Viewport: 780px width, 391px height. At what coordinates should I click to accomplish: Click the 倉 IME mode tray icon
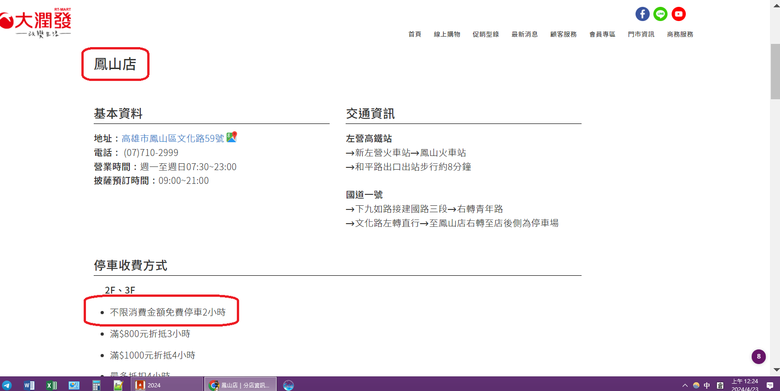click(x=720, y=385)
